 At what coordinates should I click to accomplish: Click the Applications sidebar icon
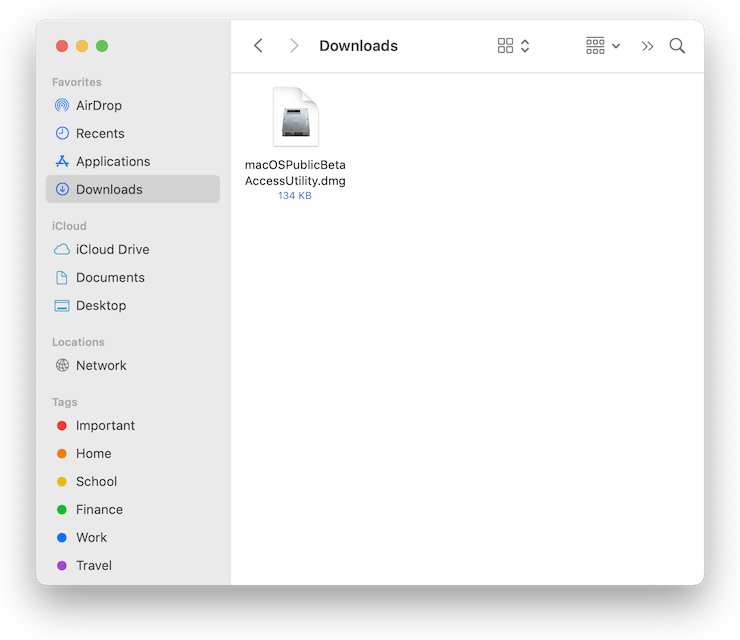[x=62, y=162]
